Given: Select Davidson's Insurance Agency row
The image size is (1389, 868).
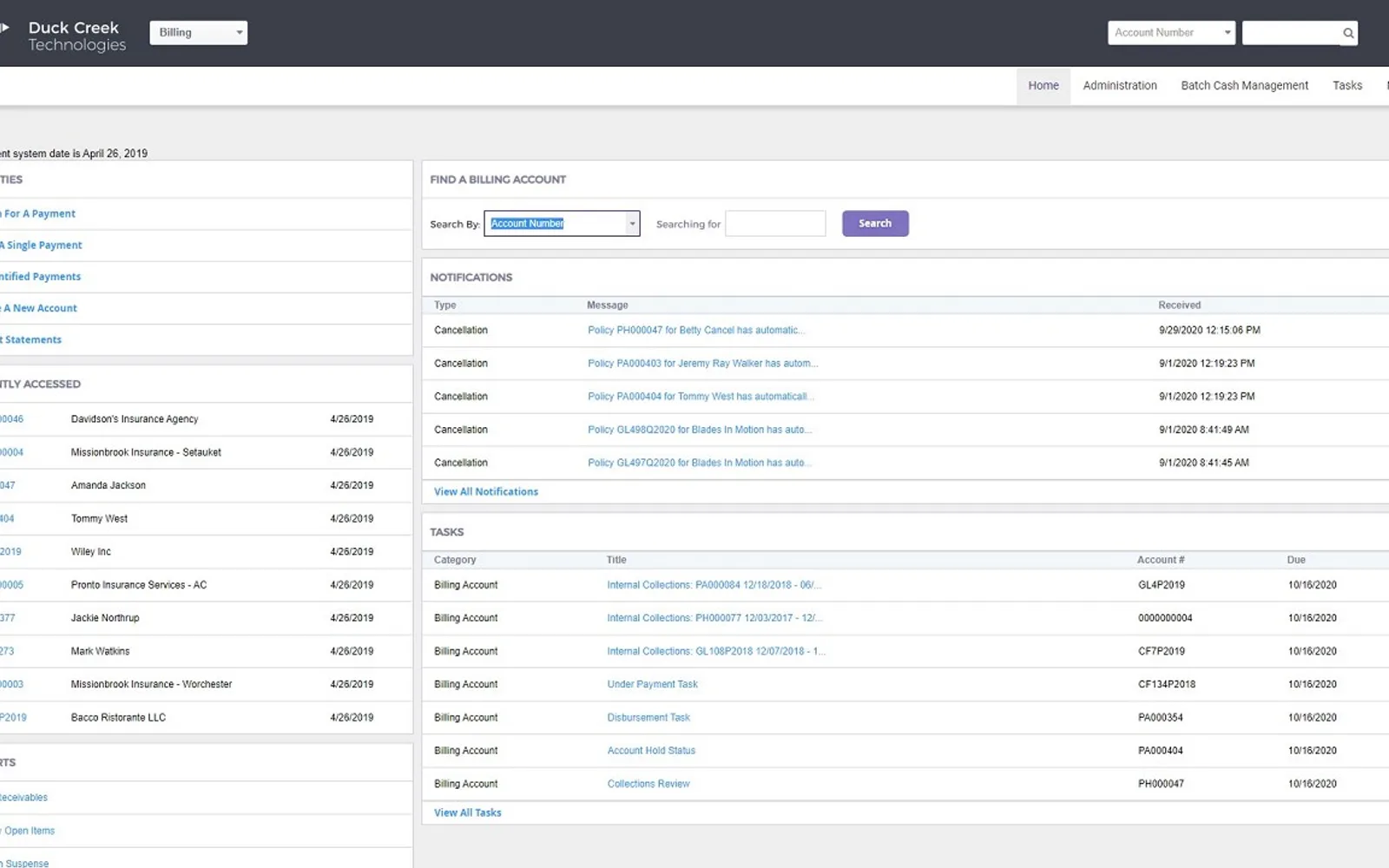Looking at the screenshot, I should click(205, 419).
